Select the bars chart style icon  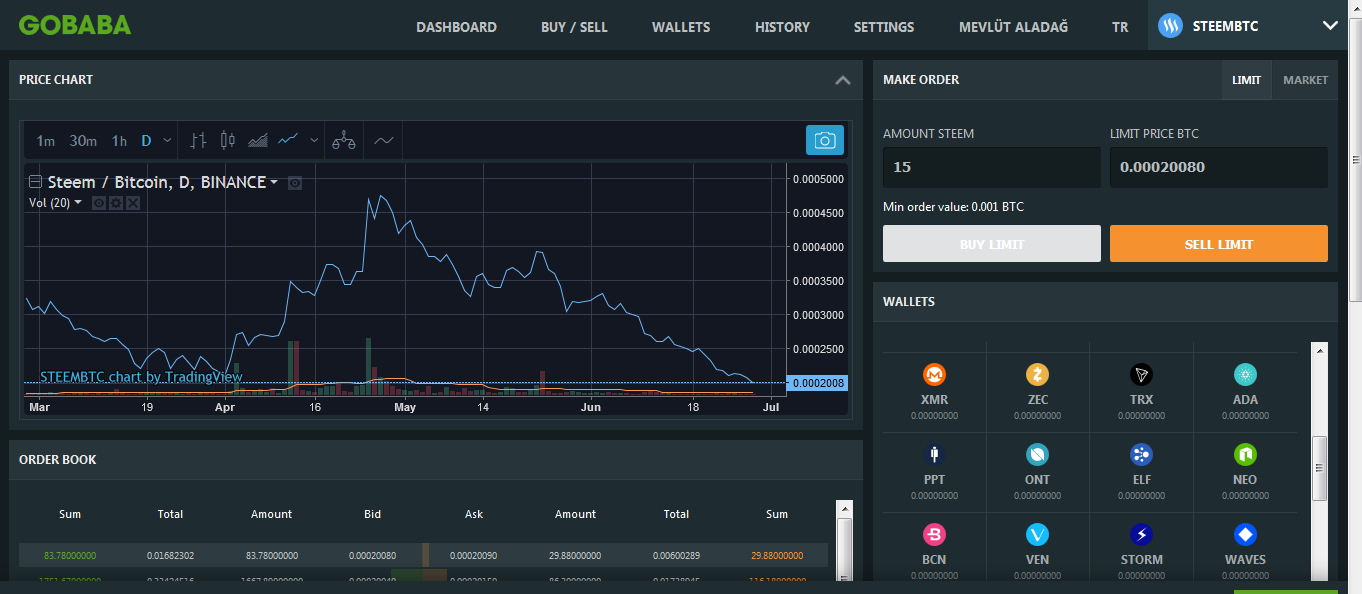click(x=198, y=141)
